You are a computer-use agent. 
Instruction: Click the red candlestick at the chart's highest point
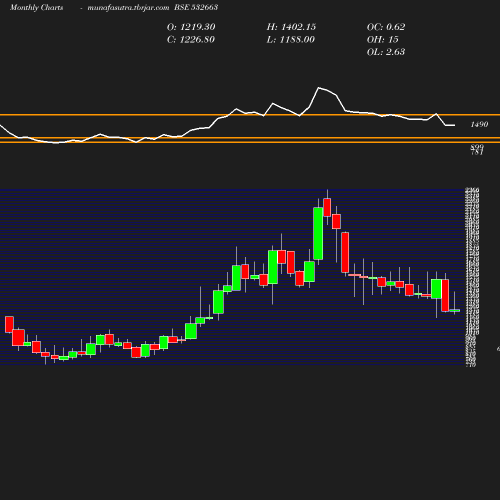click(327, 207)
